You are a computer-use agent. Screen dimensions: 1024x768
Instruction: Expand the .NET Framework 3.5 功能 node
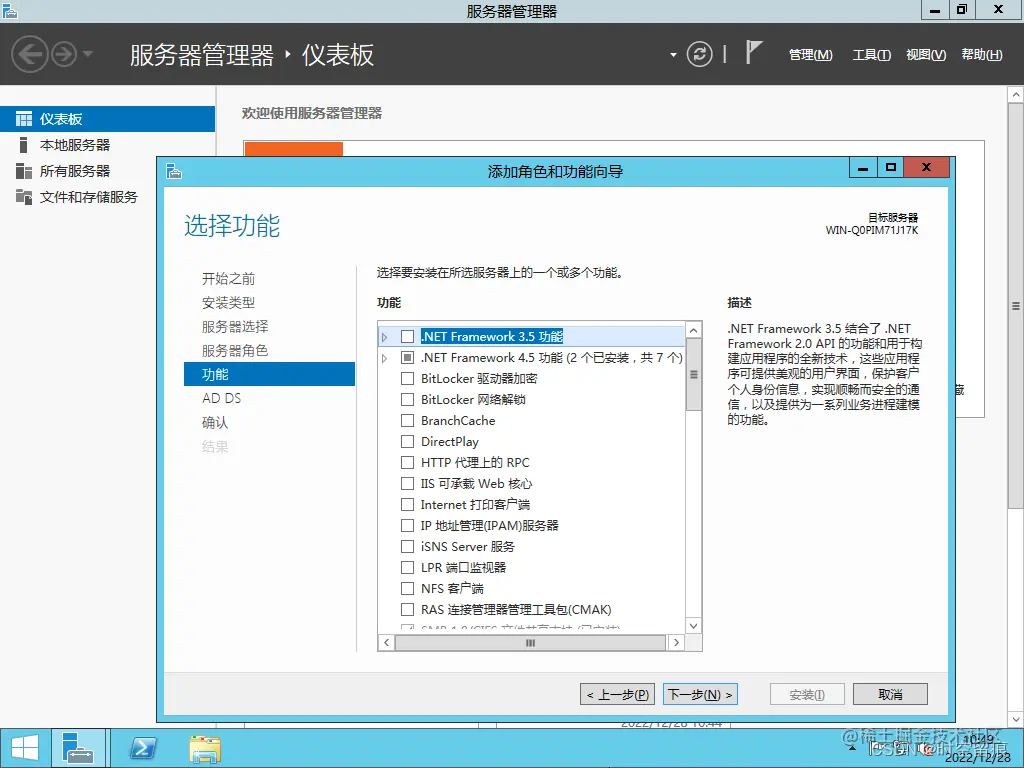[383, 337]
